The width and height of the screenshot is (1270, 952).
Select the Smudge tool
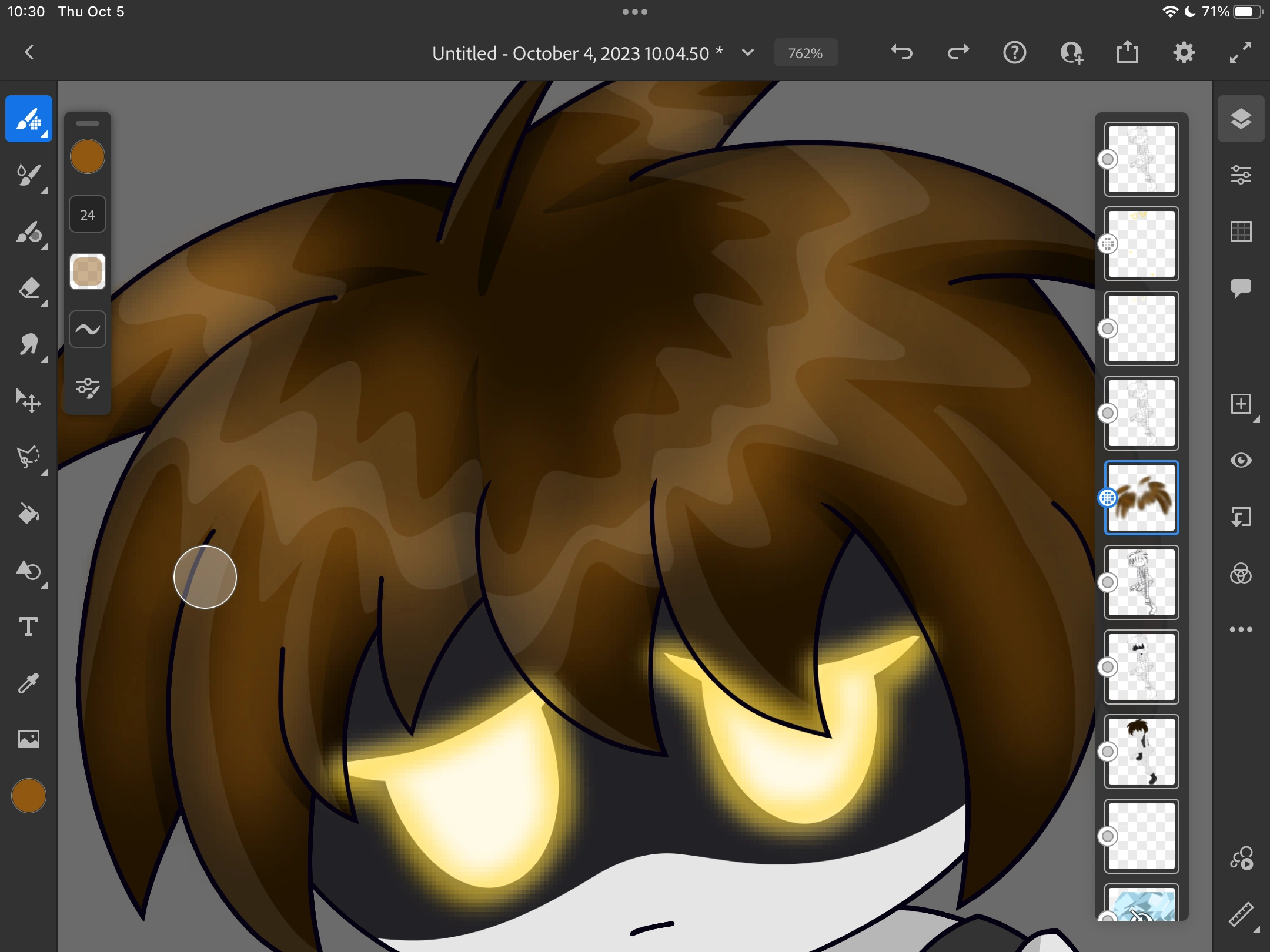pos(28,345)
